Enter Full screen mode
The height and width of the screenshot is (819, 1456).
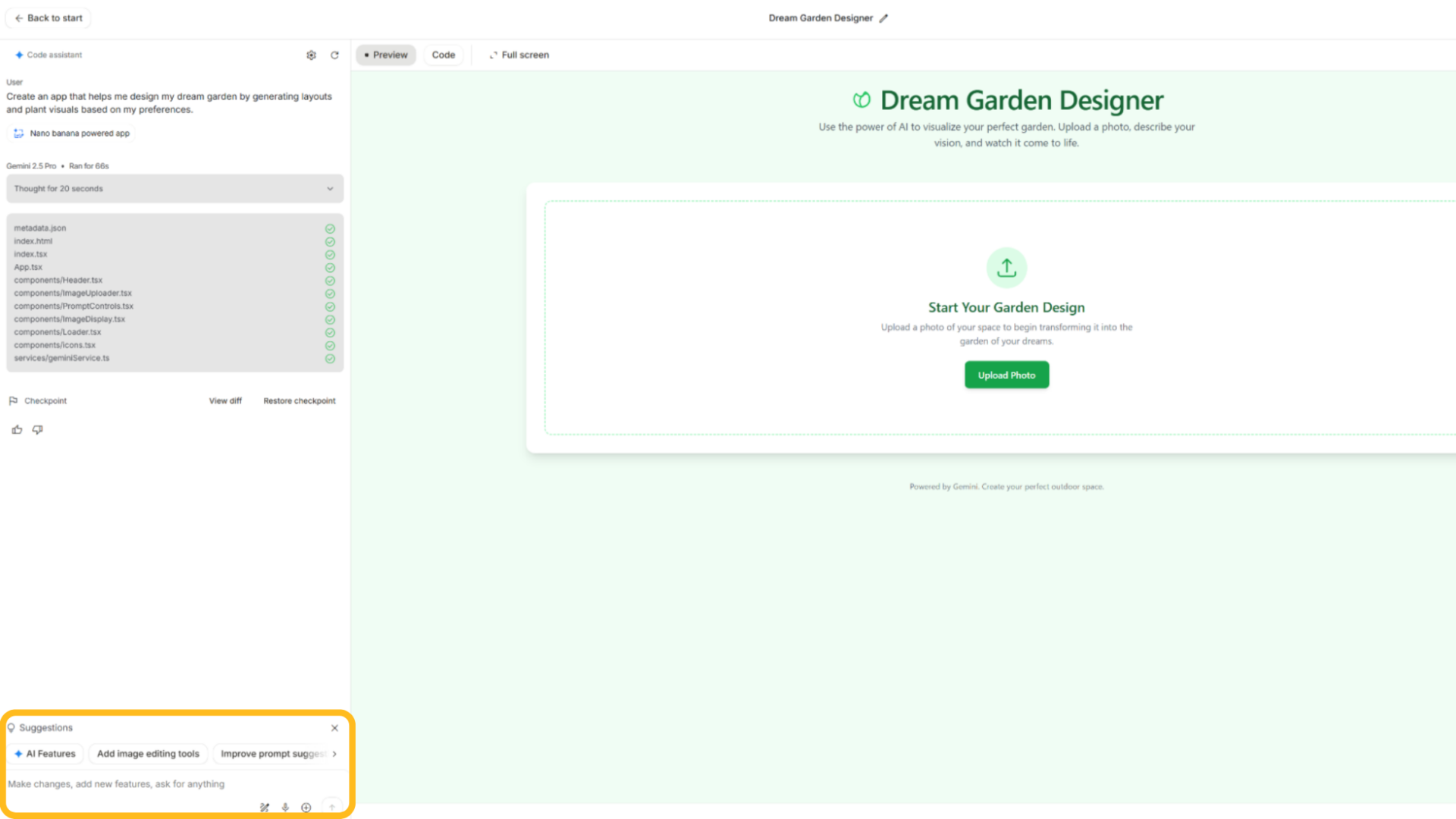click(x=519, y=55)
